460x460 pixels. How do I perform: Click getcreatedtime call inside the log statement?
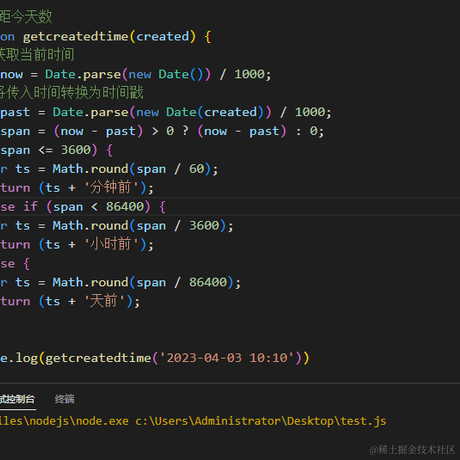pos(98,358)
